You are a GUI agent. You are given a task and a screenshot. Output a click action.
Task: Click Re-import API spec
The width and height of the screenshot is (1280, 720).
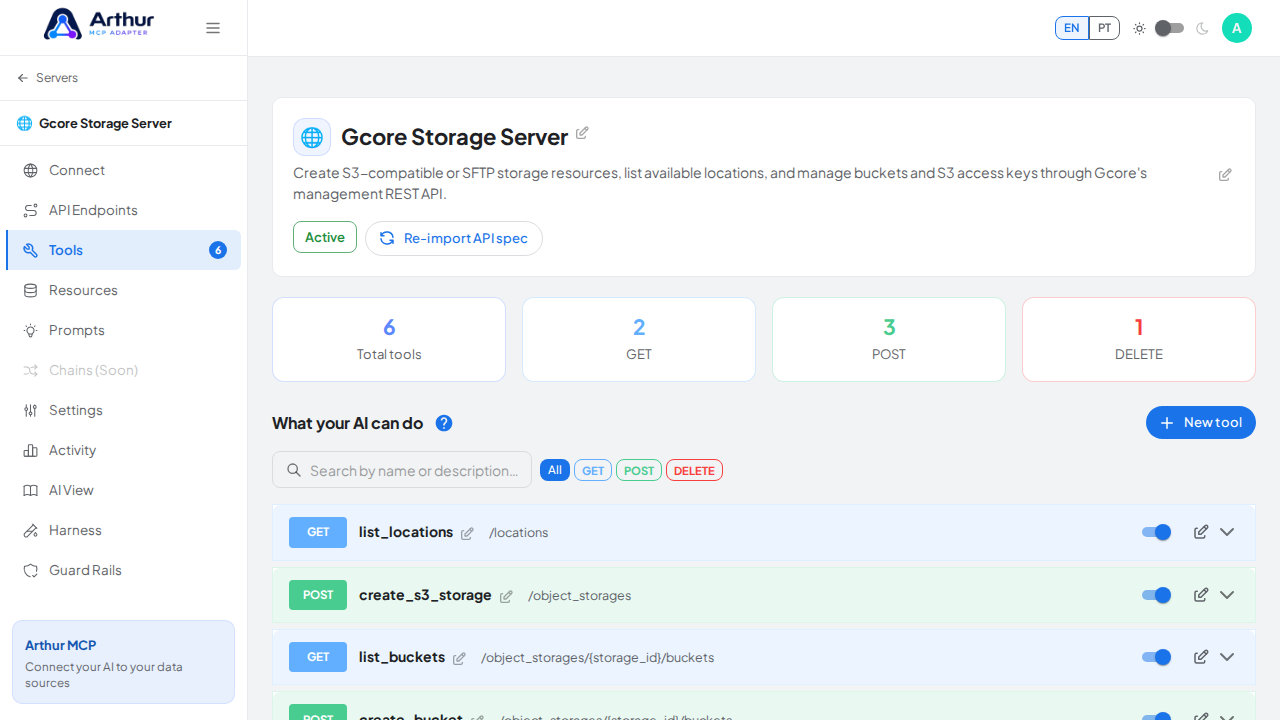tap(454, 238)
